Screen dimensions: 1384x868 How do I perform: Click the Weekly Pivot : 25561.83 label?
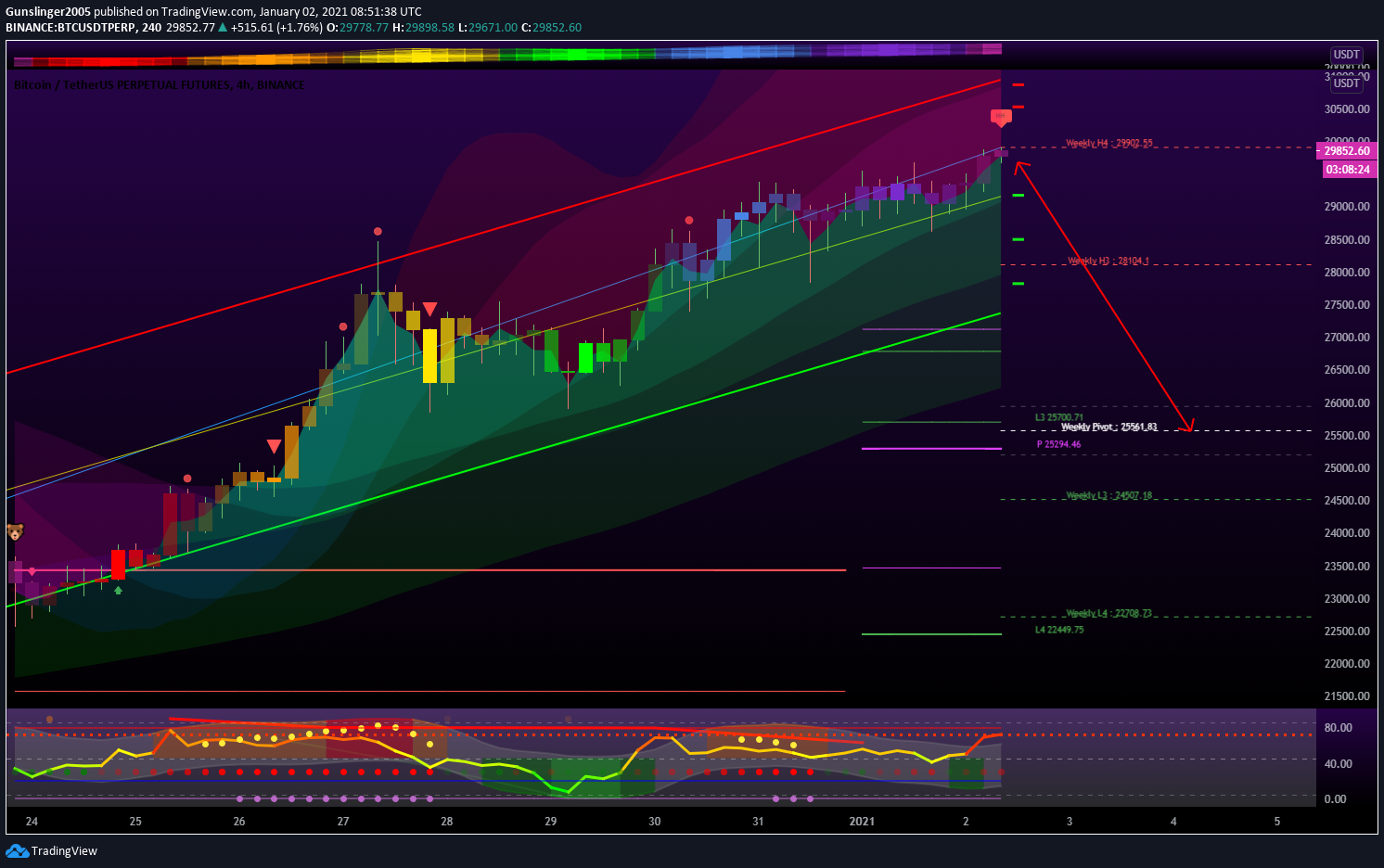click(1109, 428)
